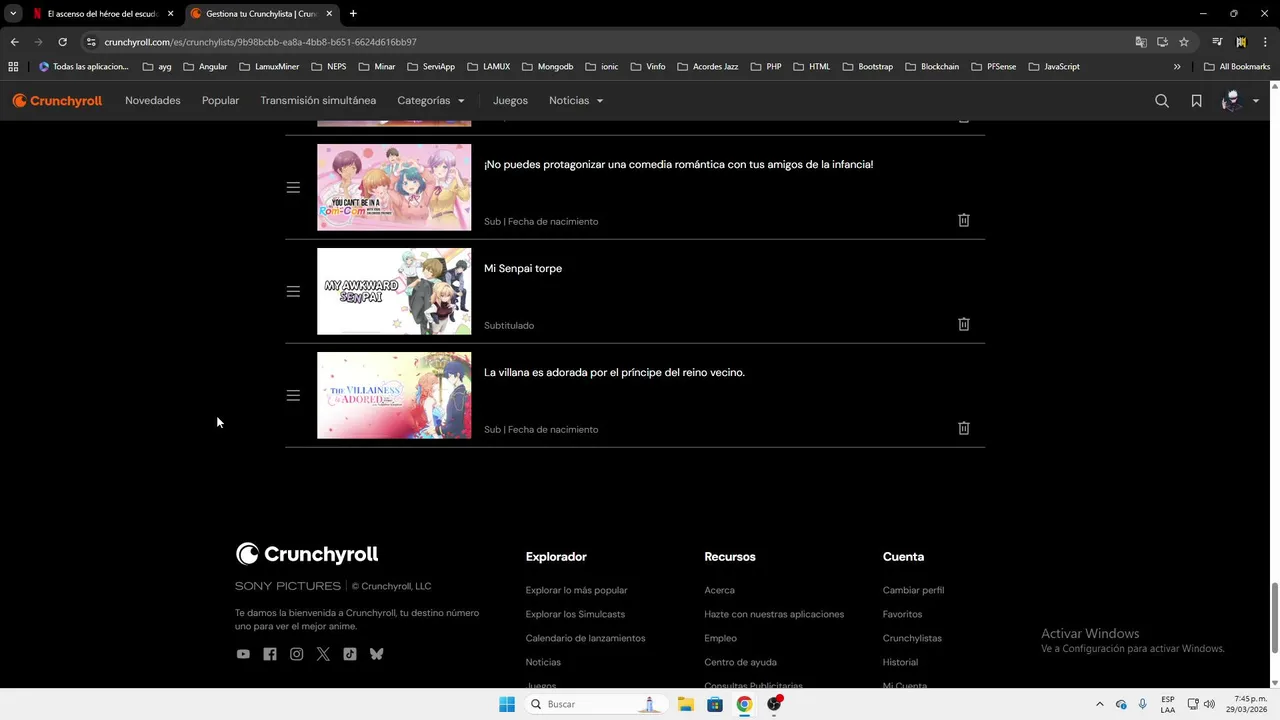Viewport: 1280px width, 720px height.
Task: Open the Crunchyroll search icon
Action: [1162, 101]
